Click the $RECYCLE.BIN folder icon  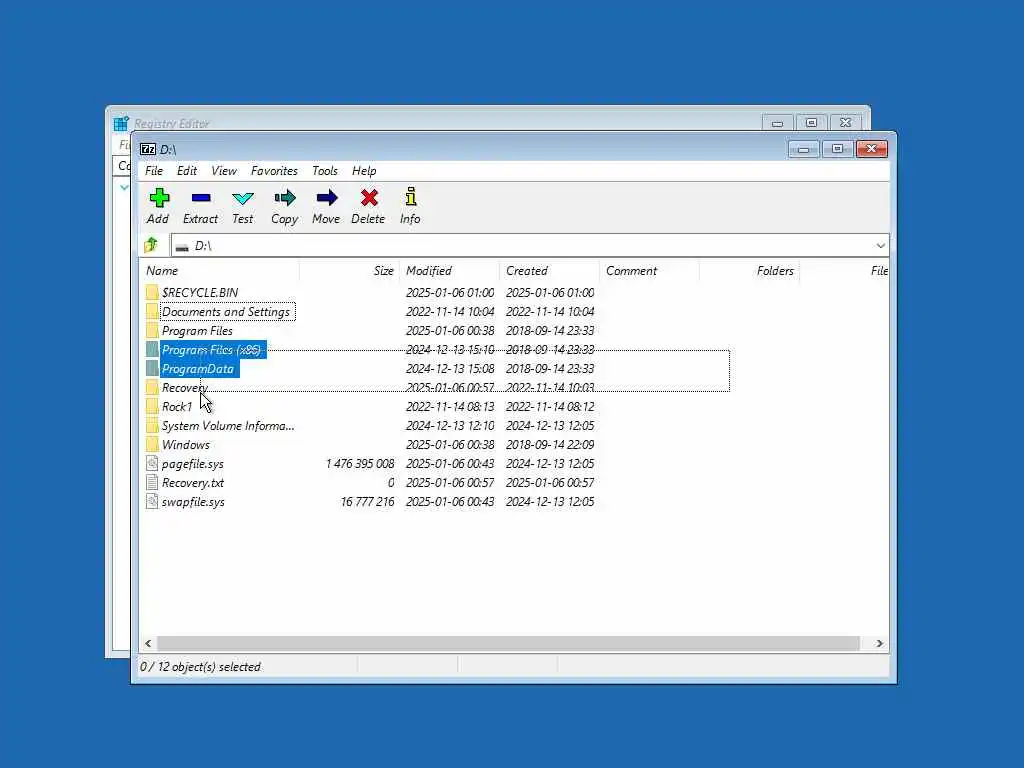point(152,292)
